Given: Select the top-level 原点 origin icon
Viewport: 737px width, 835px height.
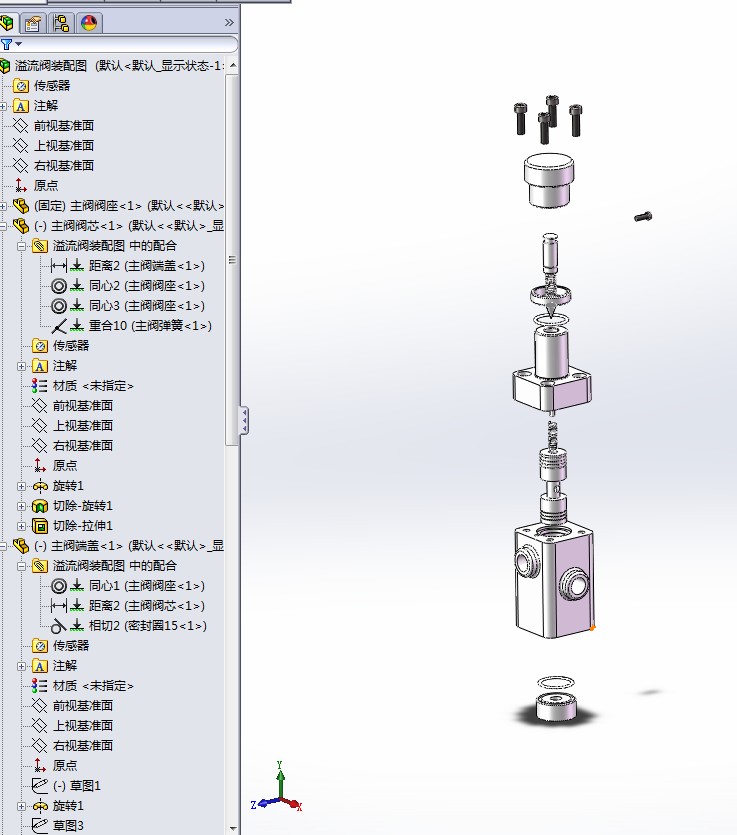Looking at the screenshot, I should coord(20,185).
